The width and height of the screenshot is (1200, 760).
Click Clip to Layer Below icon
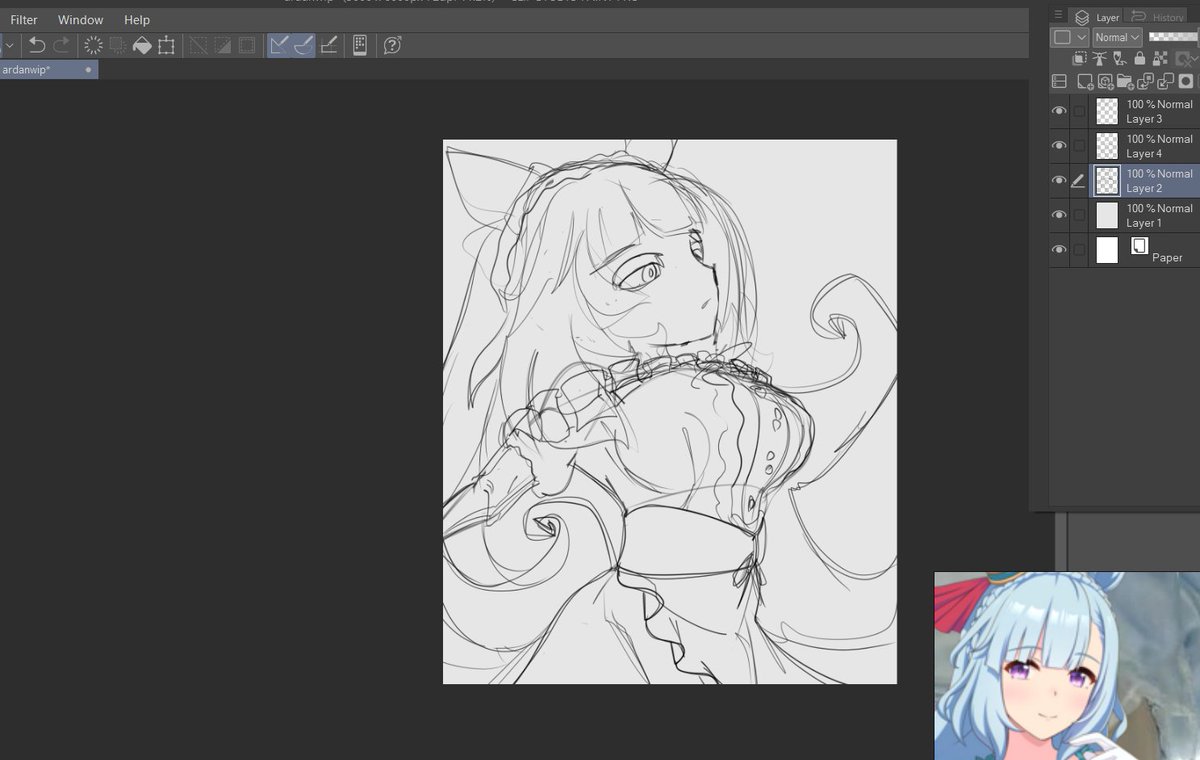pos(1080,58)
